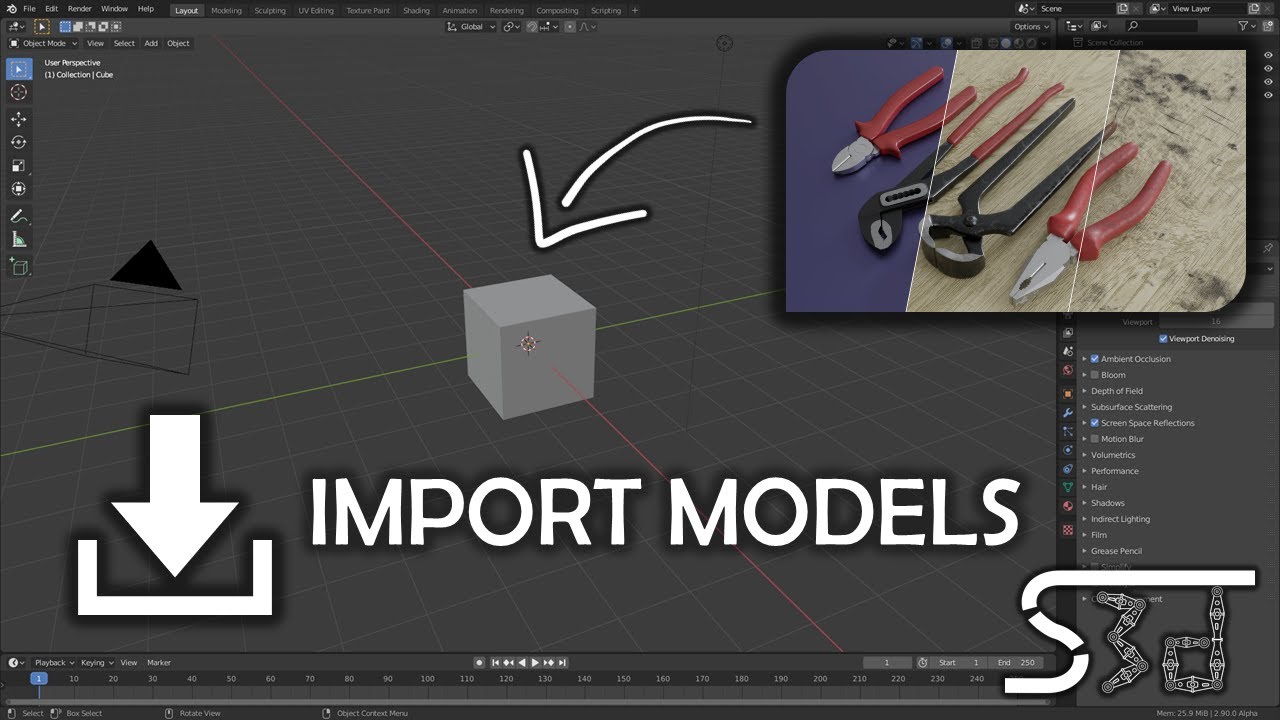Image resolution: width=1280 pixels, height=720 pixels.
Task: Click the play animation button
Action: 535,662
